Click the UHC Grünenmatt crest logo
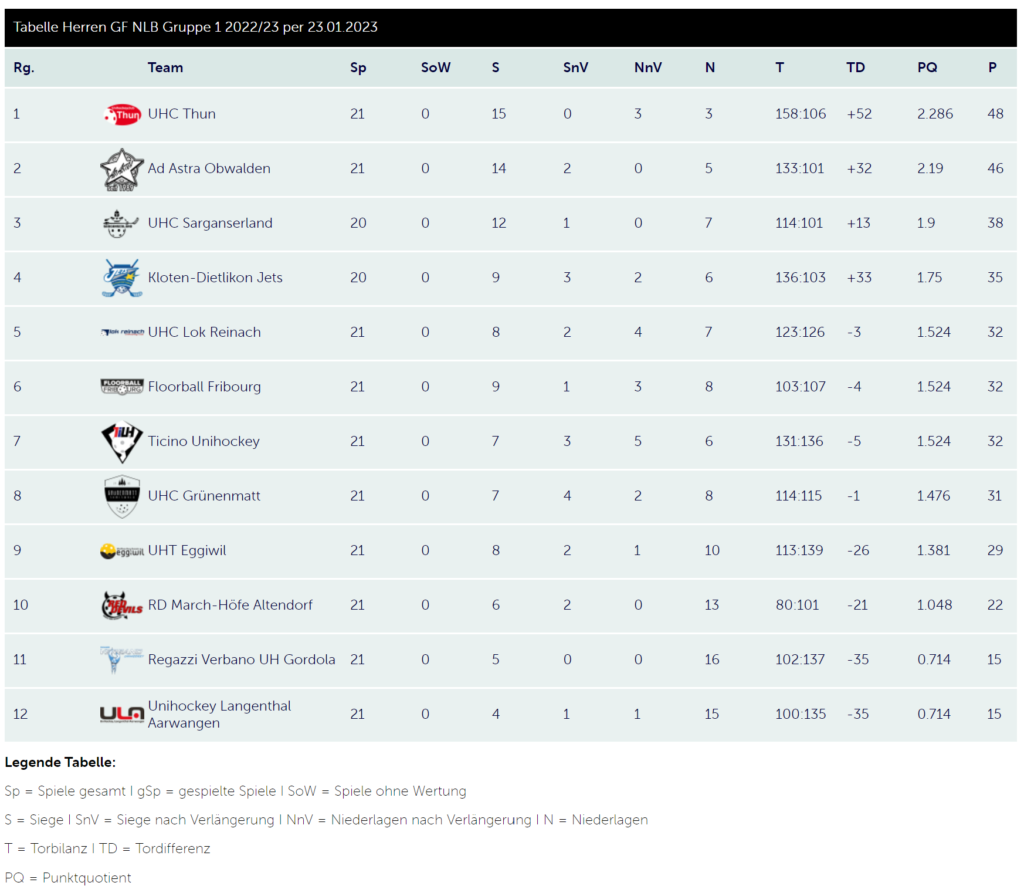 [x=122, y=496]
